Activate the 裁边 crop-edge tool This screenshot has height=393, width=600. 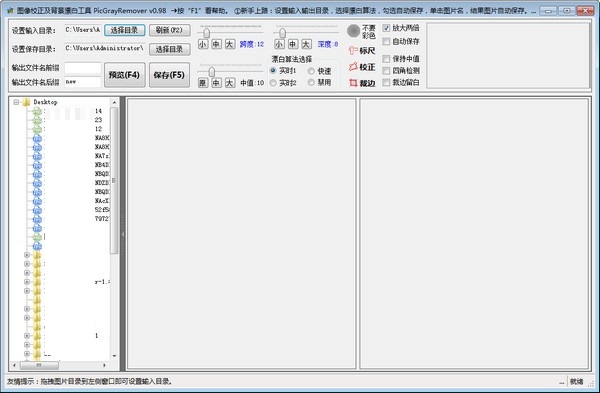pos(362,83)
